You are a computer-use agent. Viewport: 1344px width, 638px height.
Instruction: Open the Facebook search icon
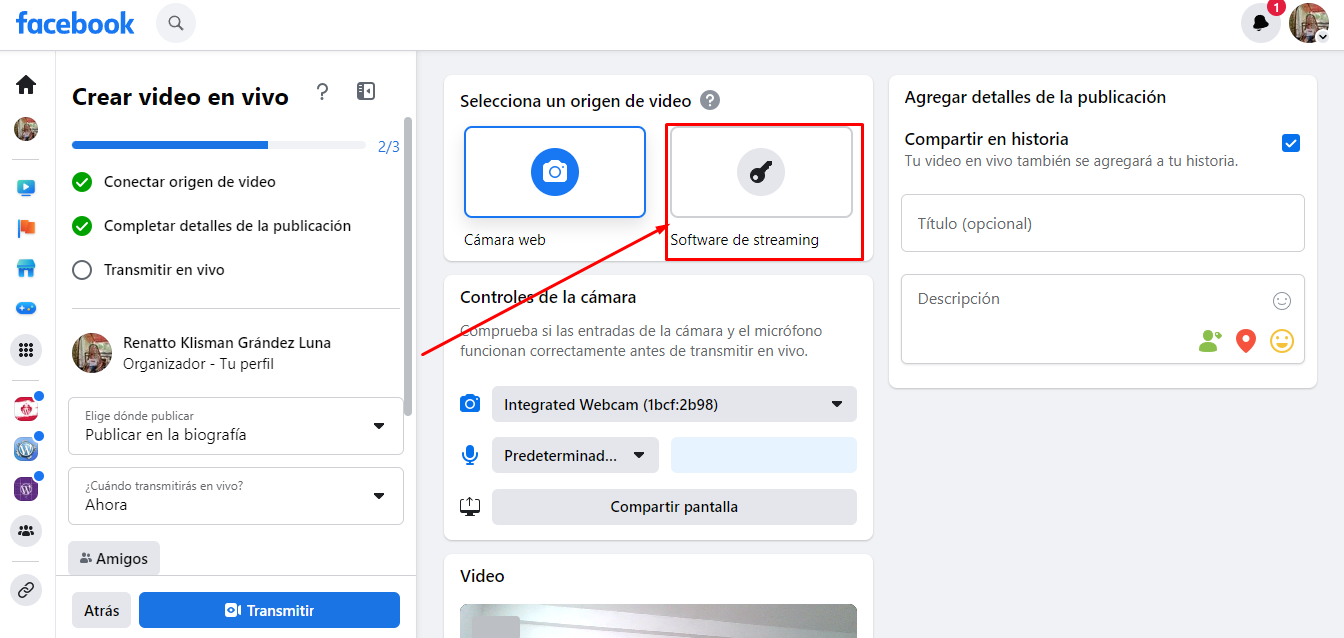click(x=176, y=23)
